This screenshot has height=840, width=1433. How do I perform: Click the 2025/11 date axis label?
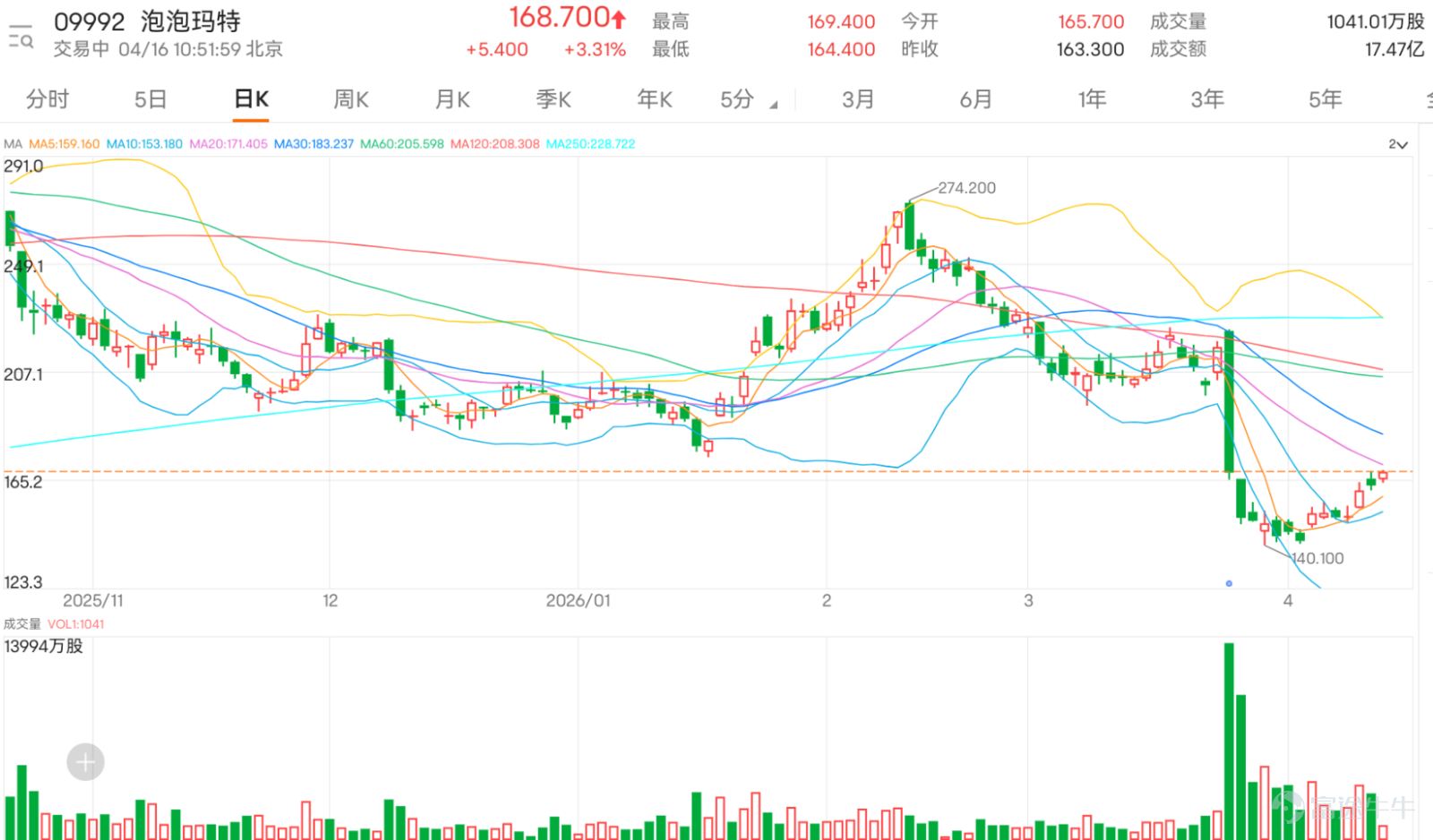(x=93, y=601)
